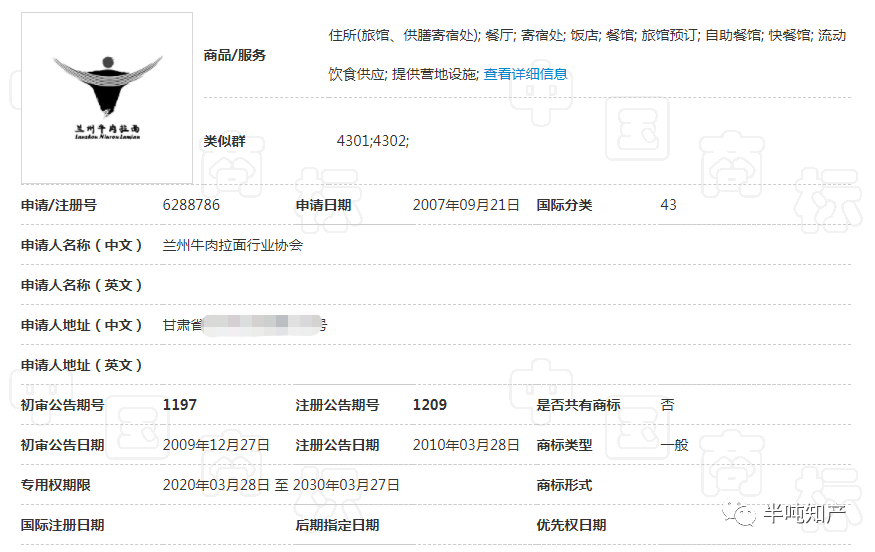The image size is (875, 552).
Task: Open the 查看详细信息 link
Action: tap(525, 74)
